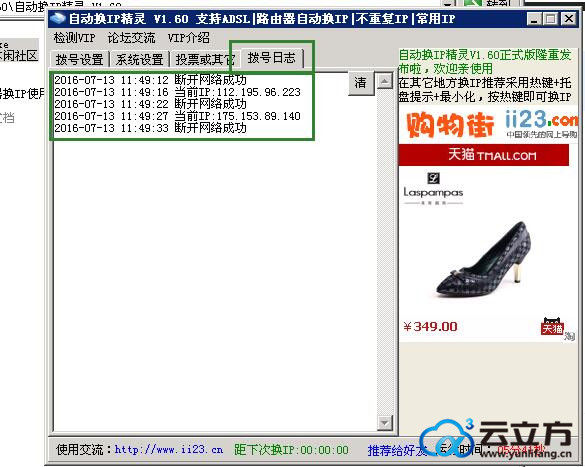The width and height of the screenshot is (585, 467).
Task: Click the log scrollbar up arrow
Action: 384,81
